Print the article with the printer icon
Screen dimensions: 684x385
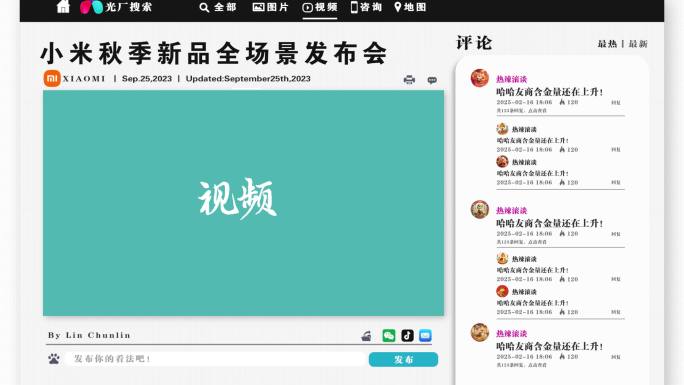409,80
